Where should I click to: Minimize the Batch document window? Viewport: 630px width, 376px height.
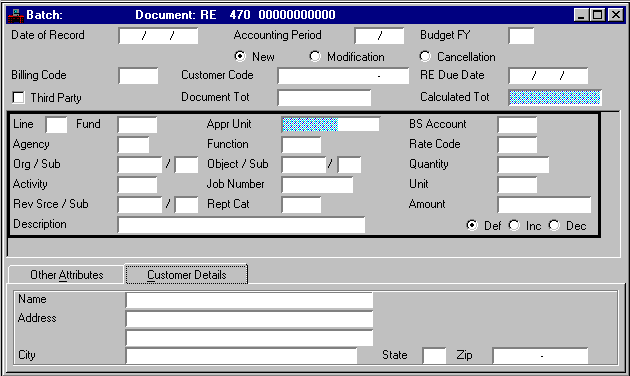(x=581, y=15)
